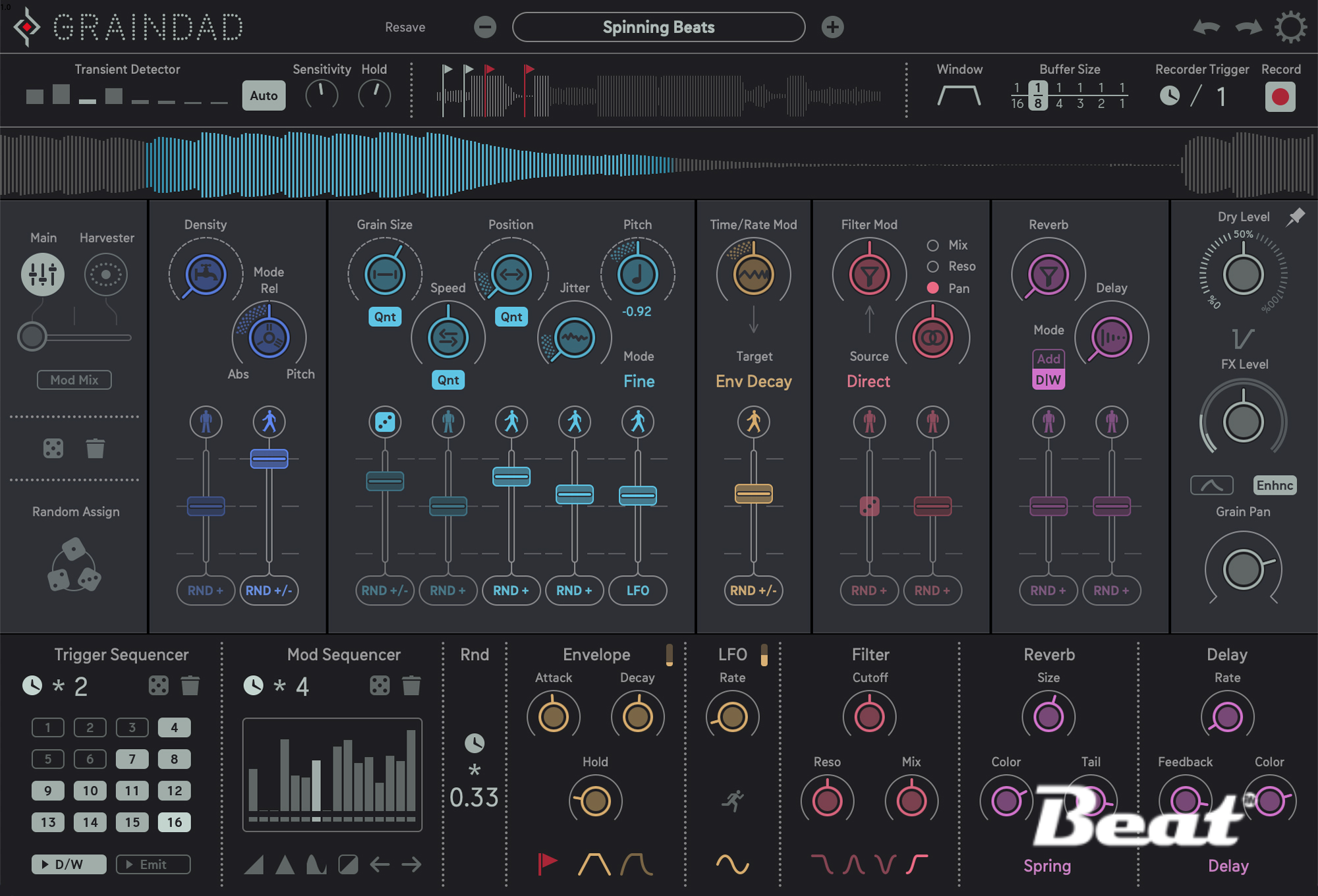1318x896 pixels.
Task: Click the Resave button
Action: (405, 28)
